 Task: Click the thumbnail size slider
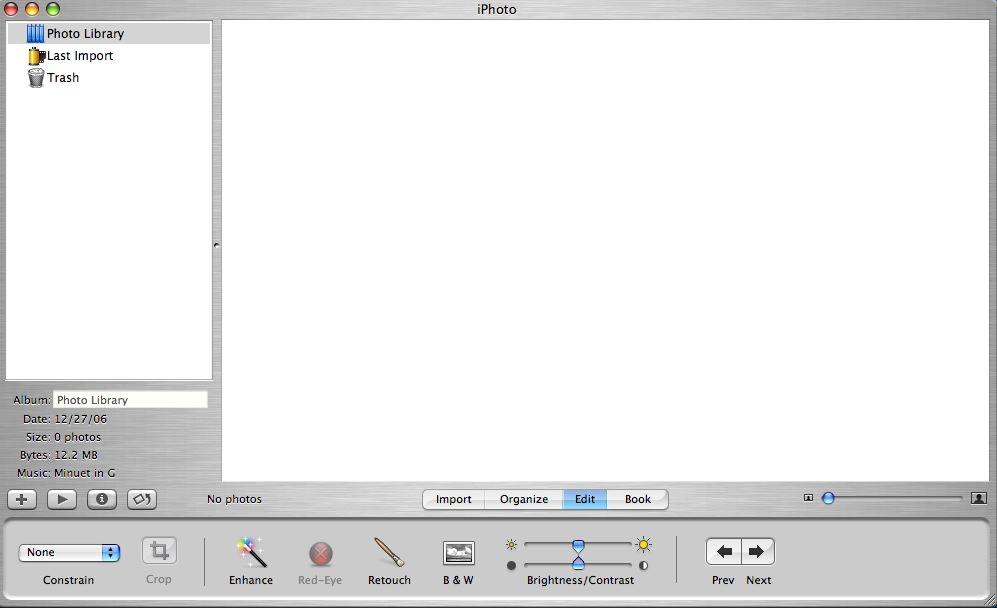click(x=892, y=498)
